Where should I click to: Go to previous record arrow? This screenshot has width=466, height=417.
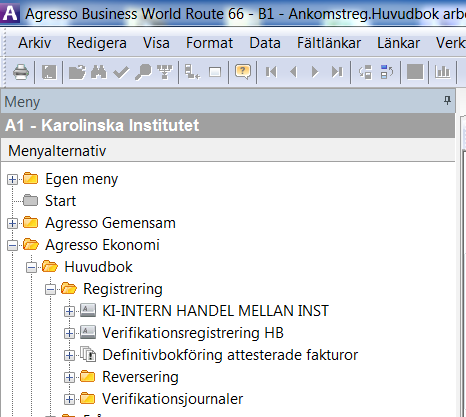[293, 72]
